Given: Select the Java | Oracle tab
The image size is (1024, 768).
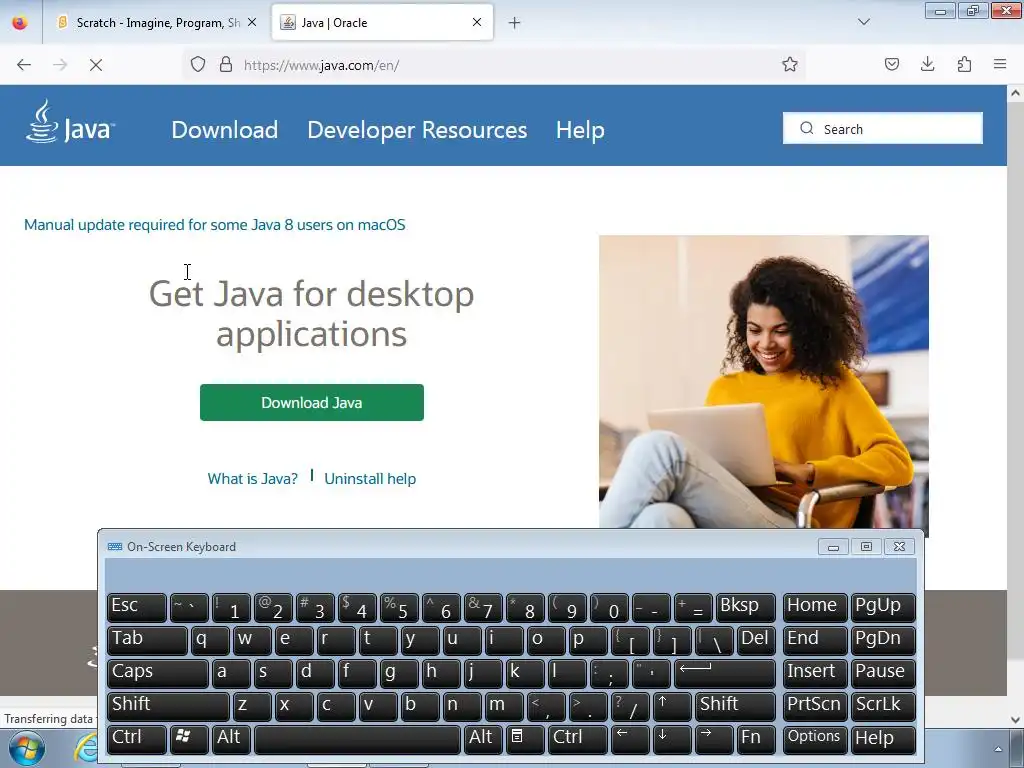Looking at the screenshot, I should [382, 23].
